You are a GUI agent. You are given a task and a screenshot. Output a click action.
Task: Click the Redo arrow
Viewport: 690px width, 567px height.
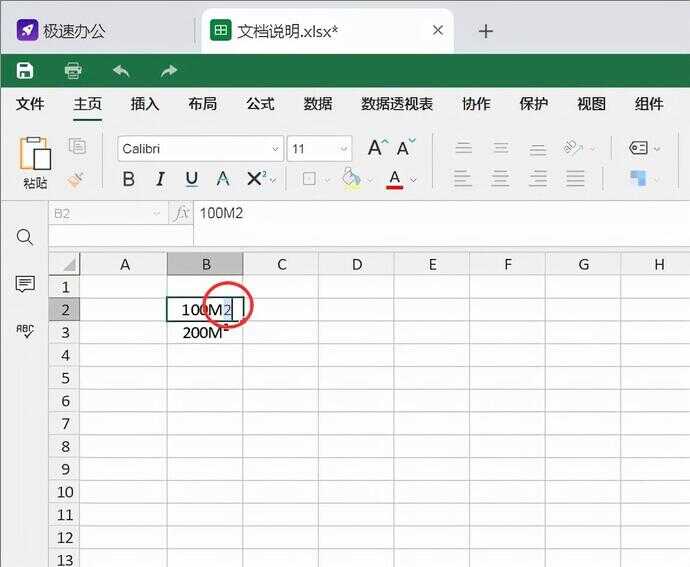point(169,70)
